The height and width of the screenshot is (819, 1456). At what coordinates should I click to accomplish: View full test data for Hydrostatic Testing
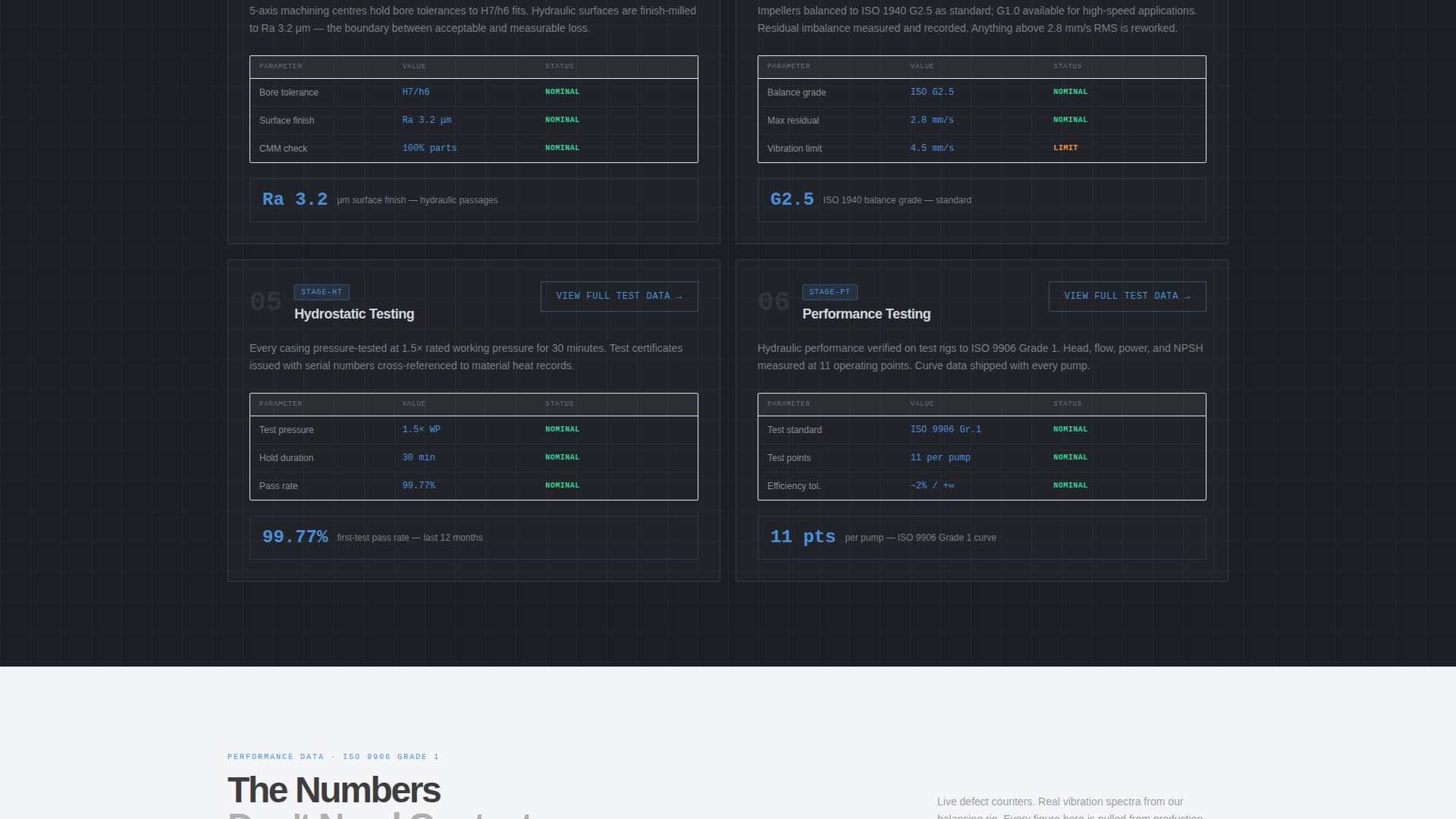[619, 296]
